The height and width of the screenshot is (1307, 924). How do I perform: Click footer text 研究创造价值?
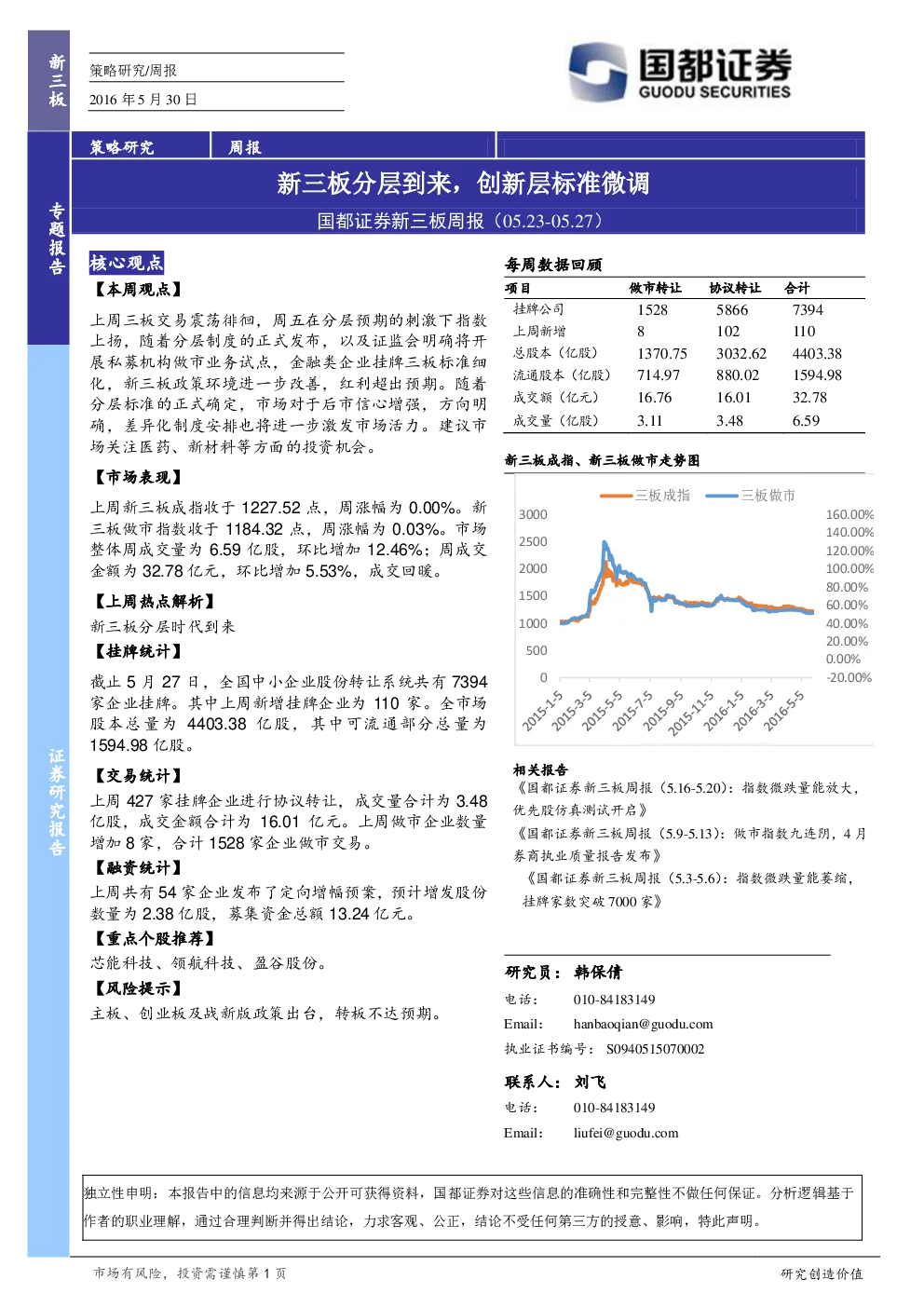[822, 1273]
